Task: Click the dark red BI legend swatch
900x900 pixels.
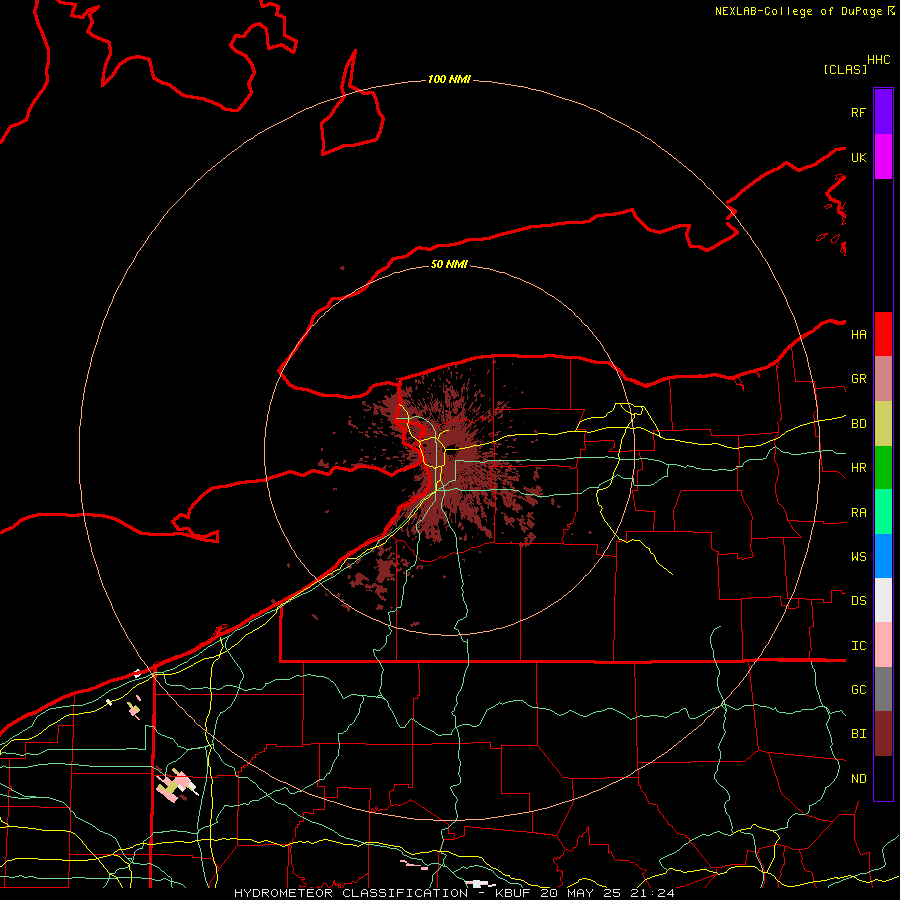Action: 883,734
